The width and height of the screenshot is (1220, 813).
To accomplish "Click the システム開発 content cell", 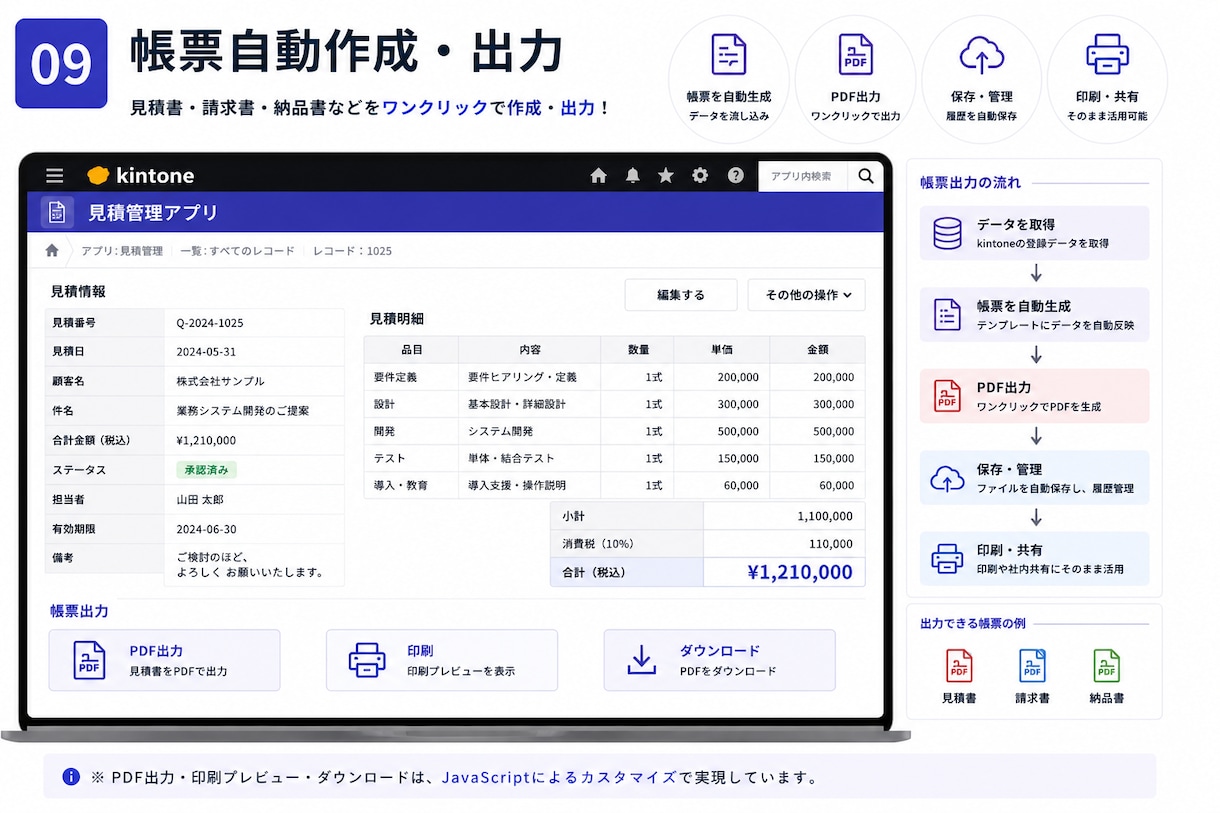I will coord(530,431).
